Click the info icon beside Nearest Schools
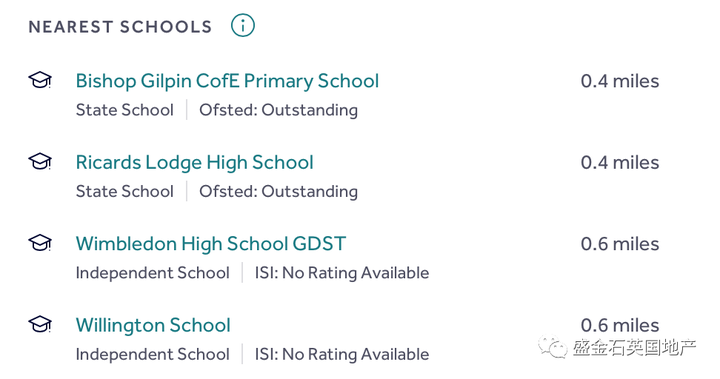 click(242, 25)
